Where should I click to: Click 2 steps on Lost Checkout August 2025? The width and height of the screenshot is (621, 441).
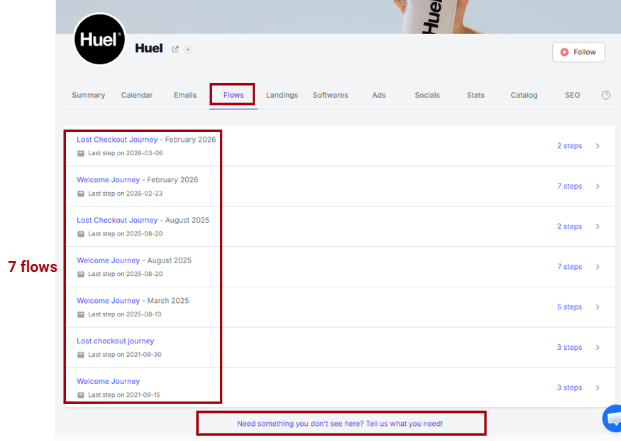pyautogui.click(x=570, y=226)
